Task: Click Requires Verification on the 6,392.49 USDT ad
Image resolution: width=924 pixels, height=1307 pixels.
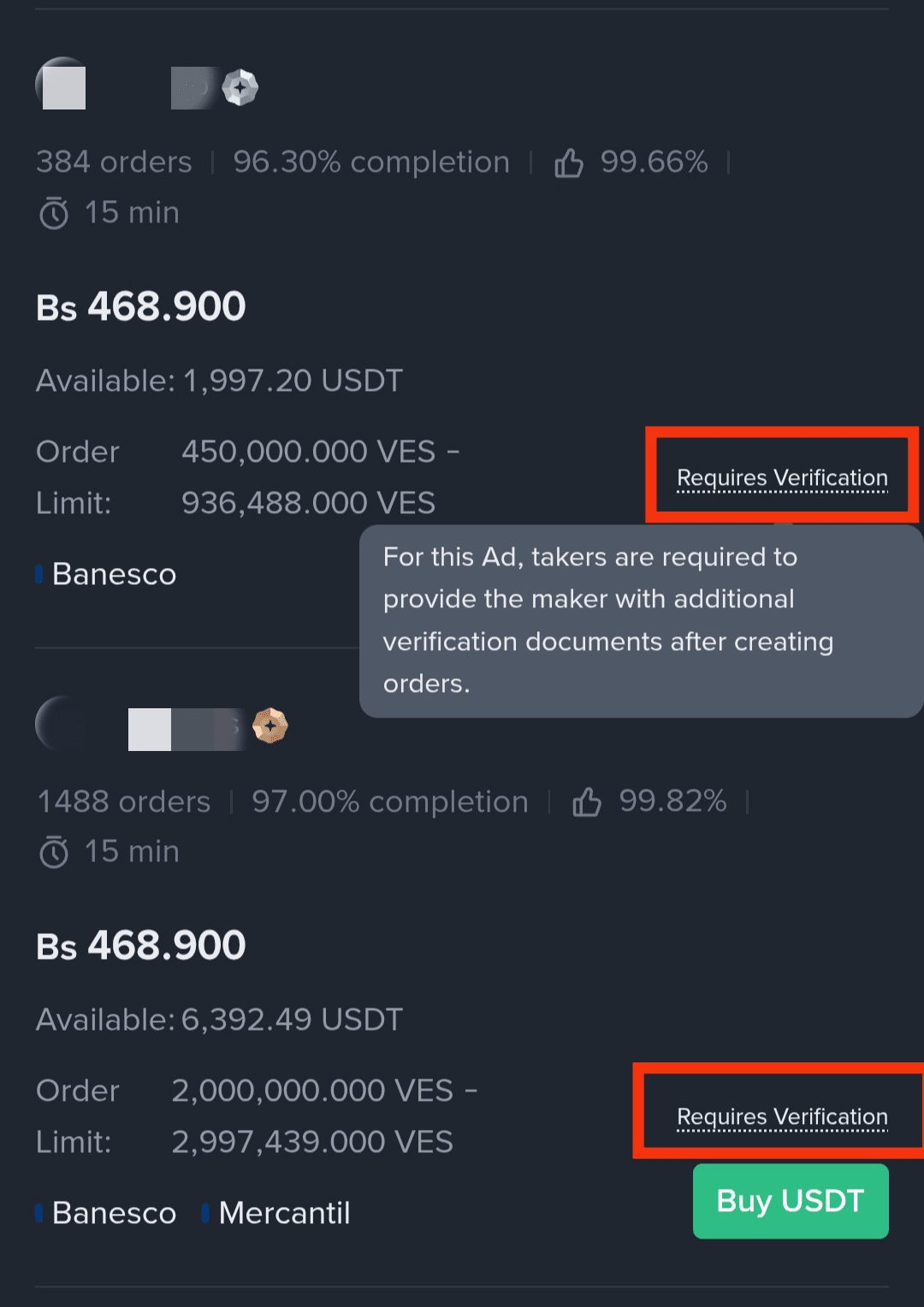Action: coord(782,1116)
